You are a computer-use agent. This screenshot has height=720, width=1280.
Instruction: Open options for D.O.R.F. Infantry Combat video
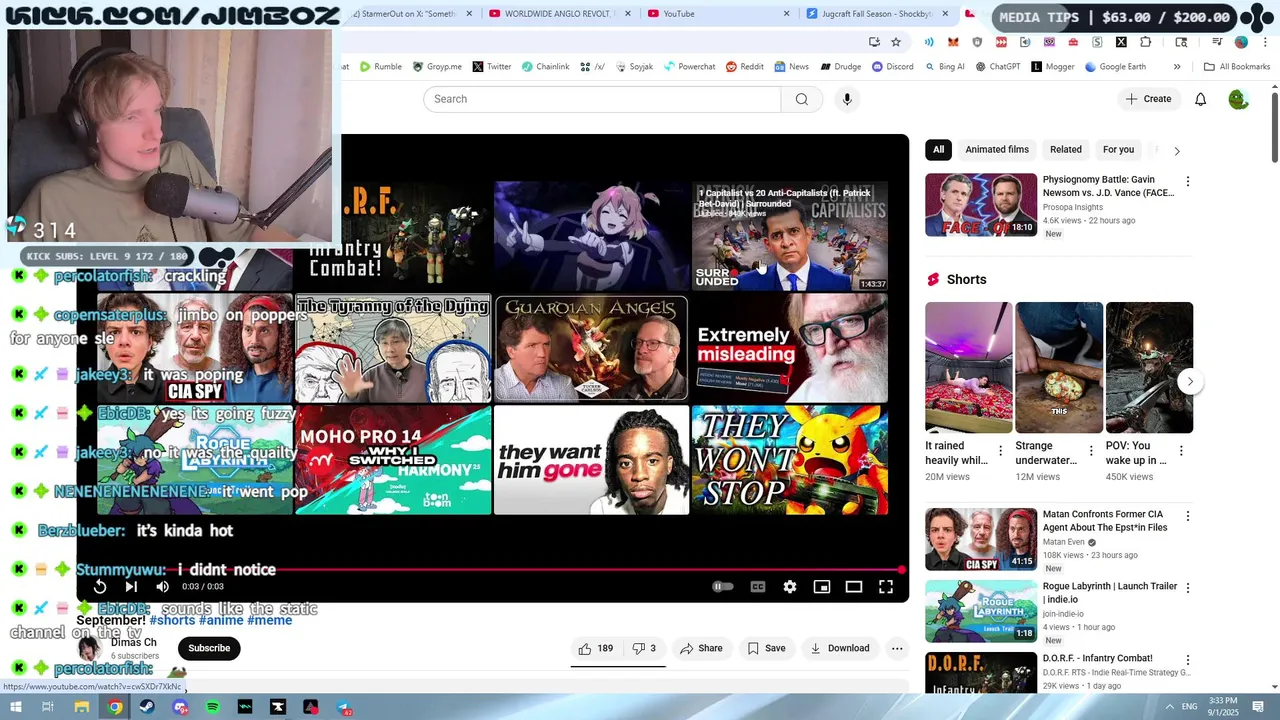(1187, 660)
